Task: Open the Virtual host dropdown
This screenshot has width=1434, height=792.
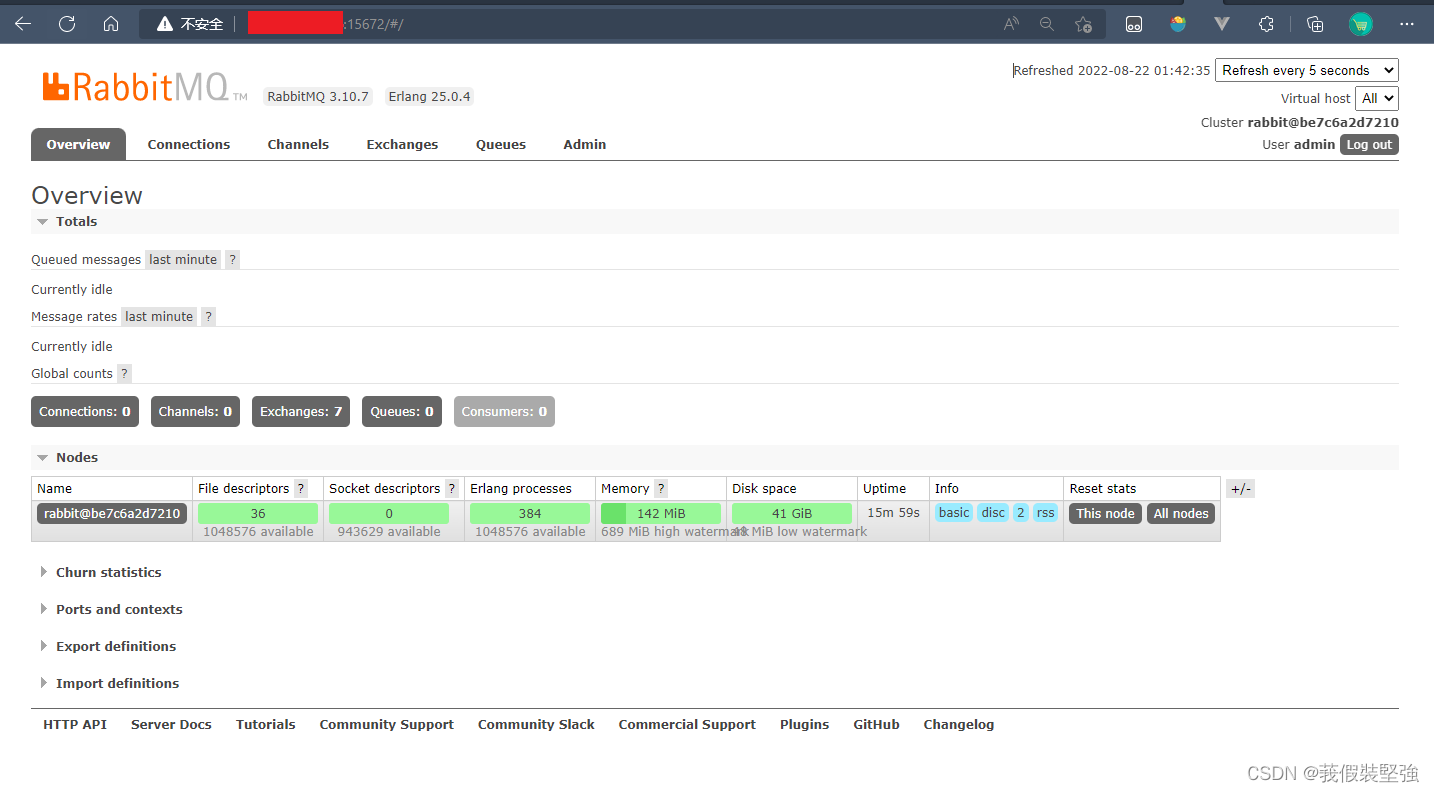Action: 1376,98
